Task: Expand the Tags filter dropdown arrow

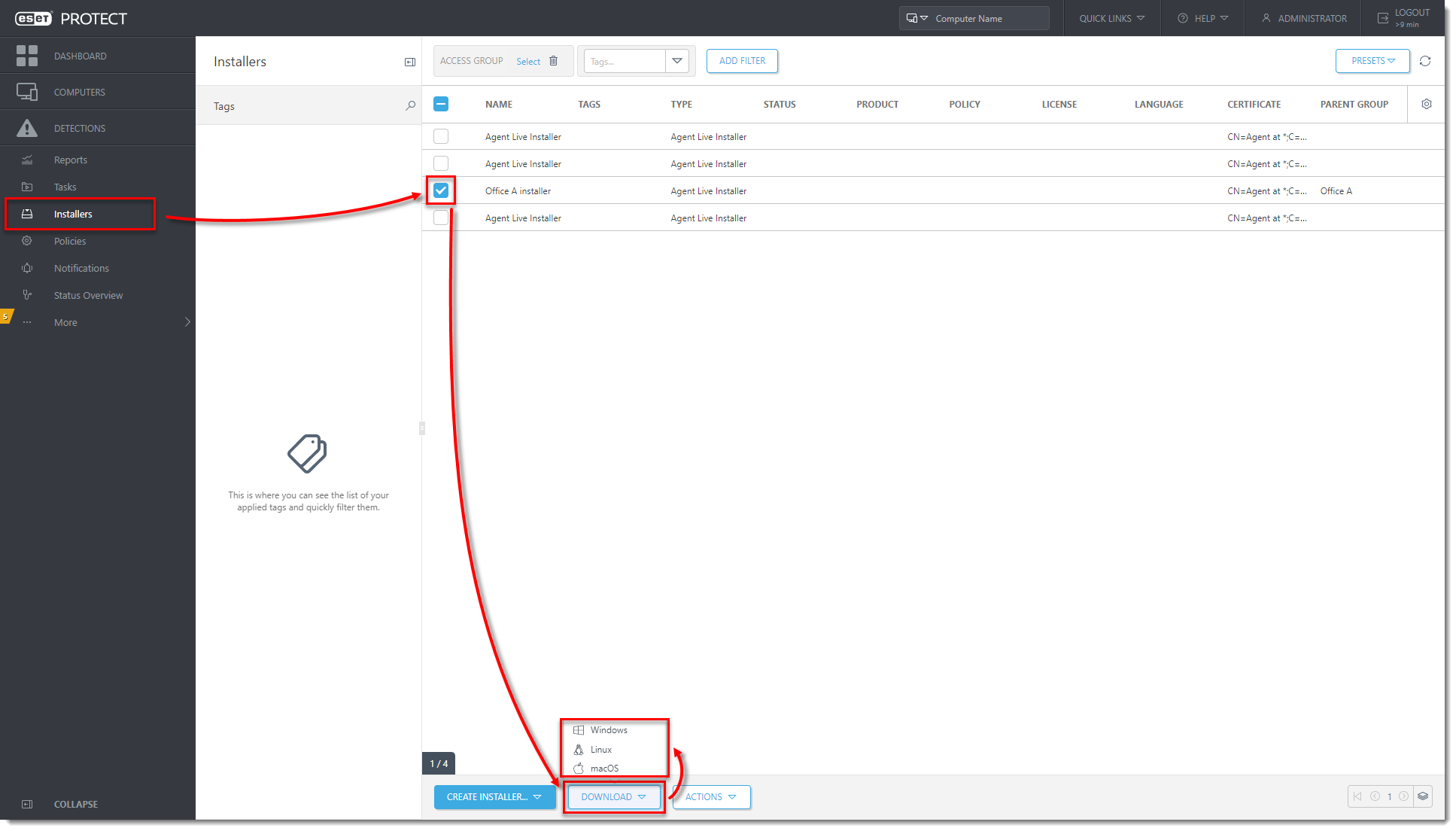Action: [677, 61]
